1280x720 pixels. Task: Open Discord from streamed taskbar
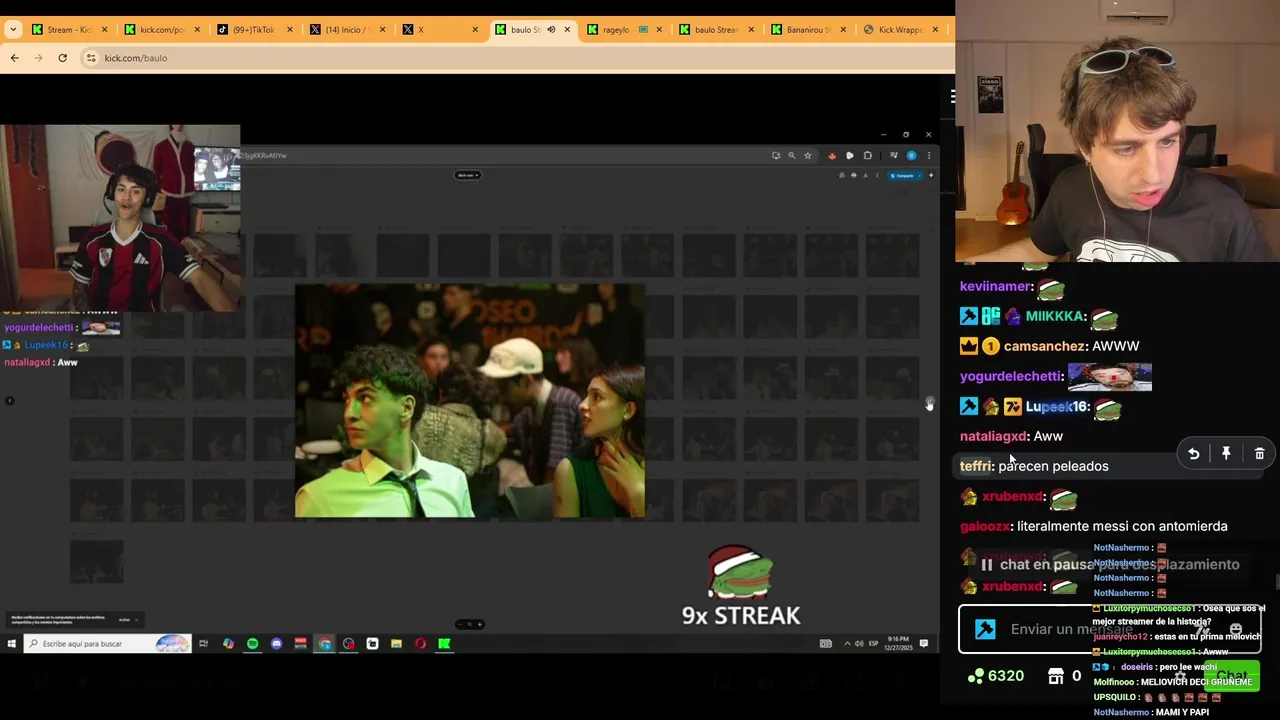[276, 644]
